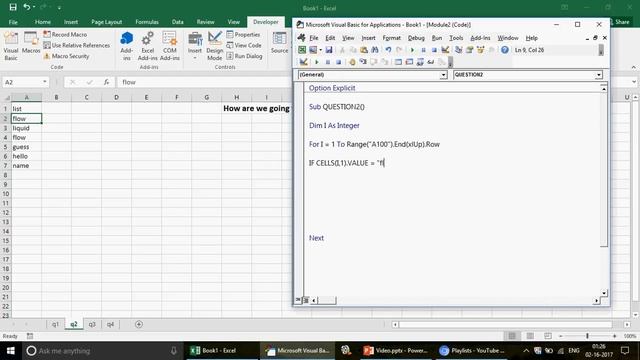640x360 pixels.
Task: Click the Excel zoom slider handle
Action: pyautogui.click(x=587, y=336)
